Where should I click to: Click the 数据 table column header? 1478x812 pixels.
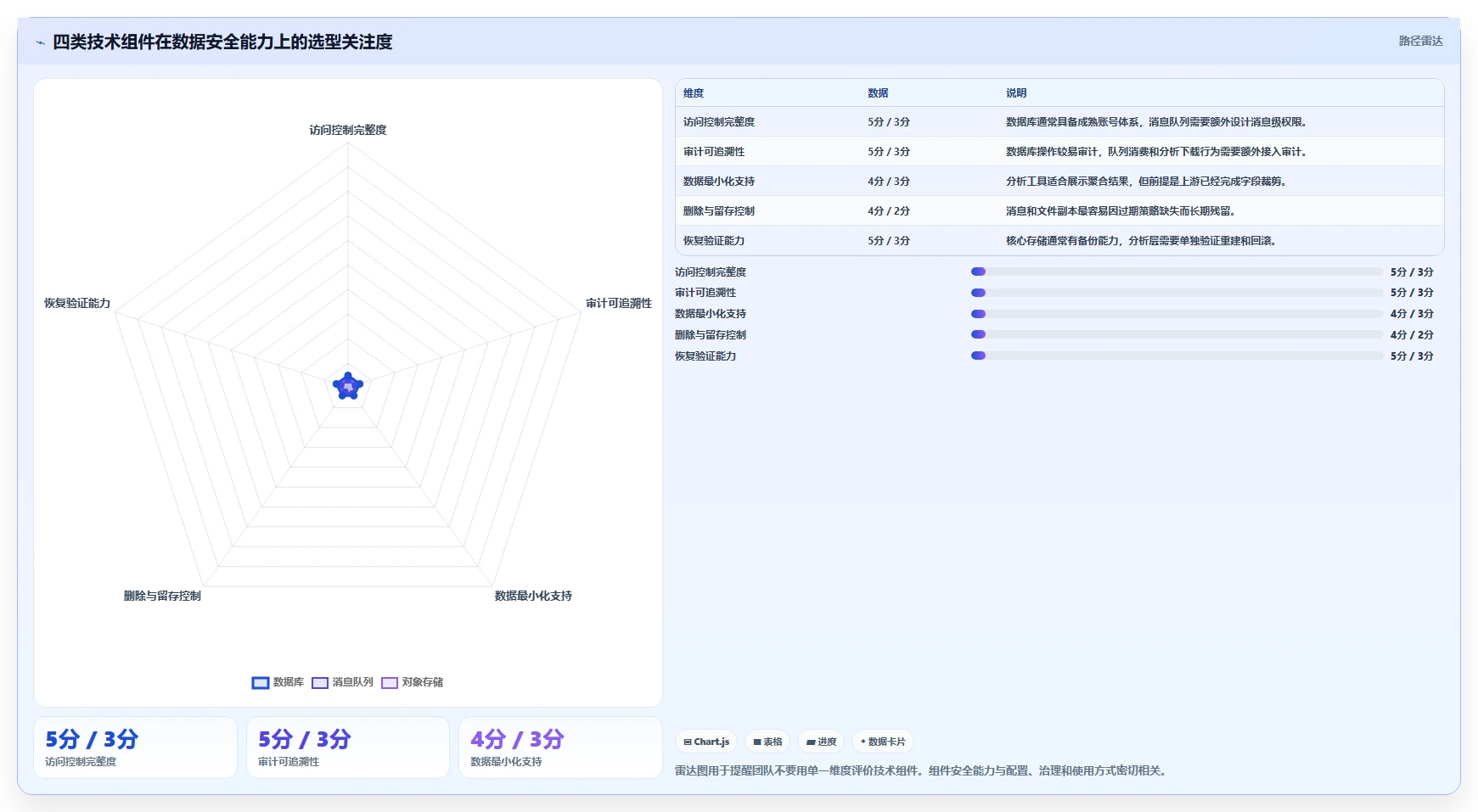click(x=878, y=93)
